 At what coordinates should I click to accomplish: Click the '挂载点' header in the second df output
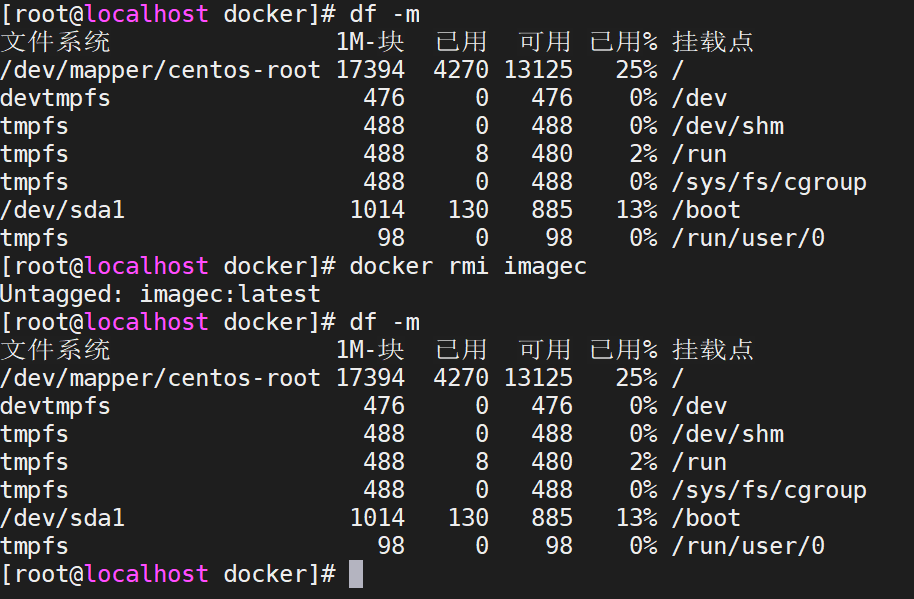click(x=712, y=350)
